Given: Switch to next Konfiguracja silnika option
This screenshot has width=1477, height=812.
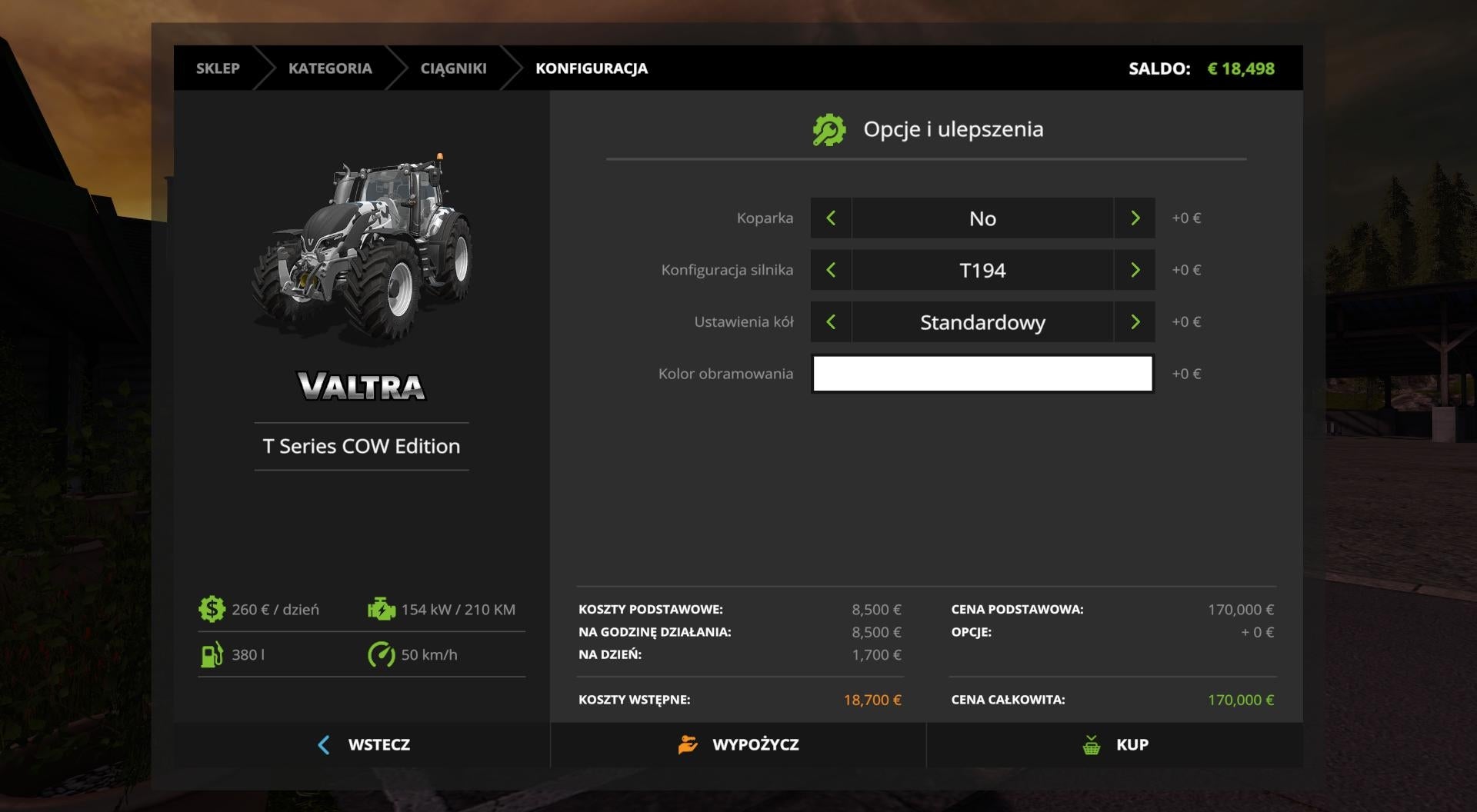Looking at the screenshot, I should click(x=1135, y=270).
